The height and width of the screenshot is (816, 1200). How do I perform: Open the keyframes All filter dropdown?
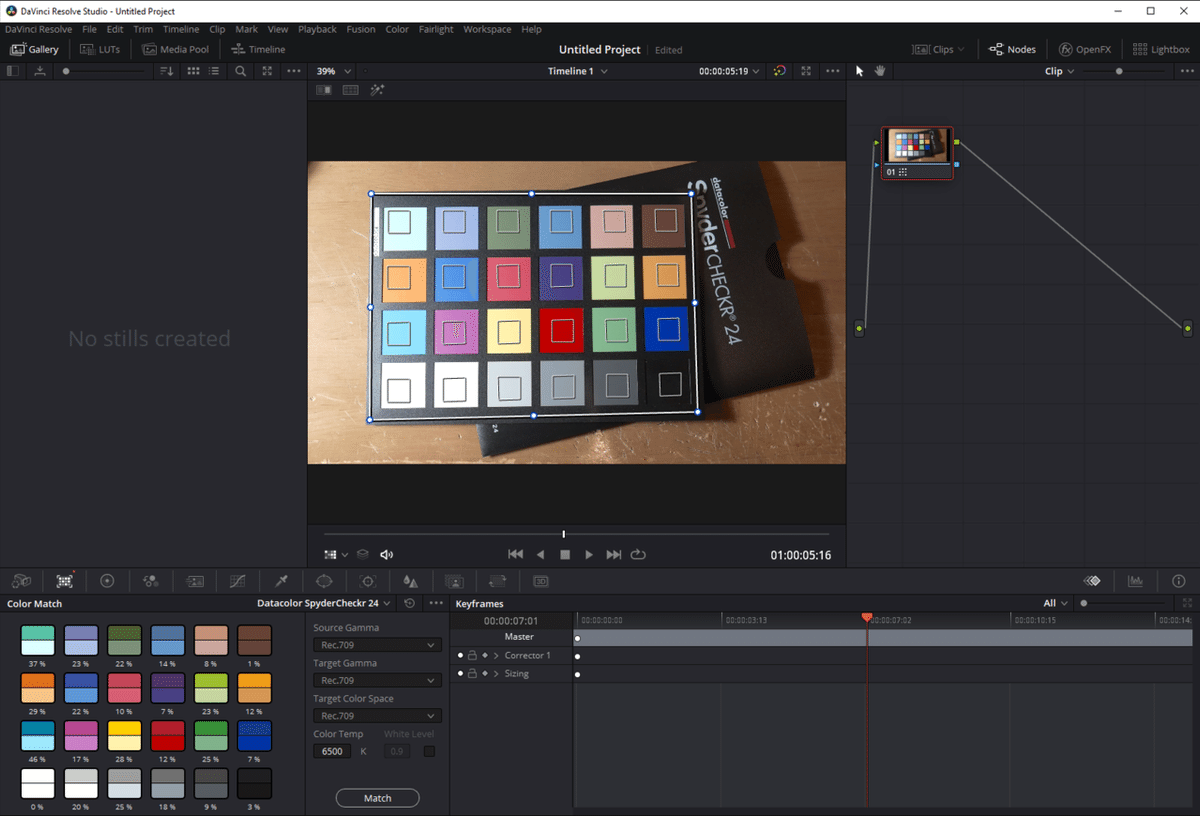pos(1055,603)
